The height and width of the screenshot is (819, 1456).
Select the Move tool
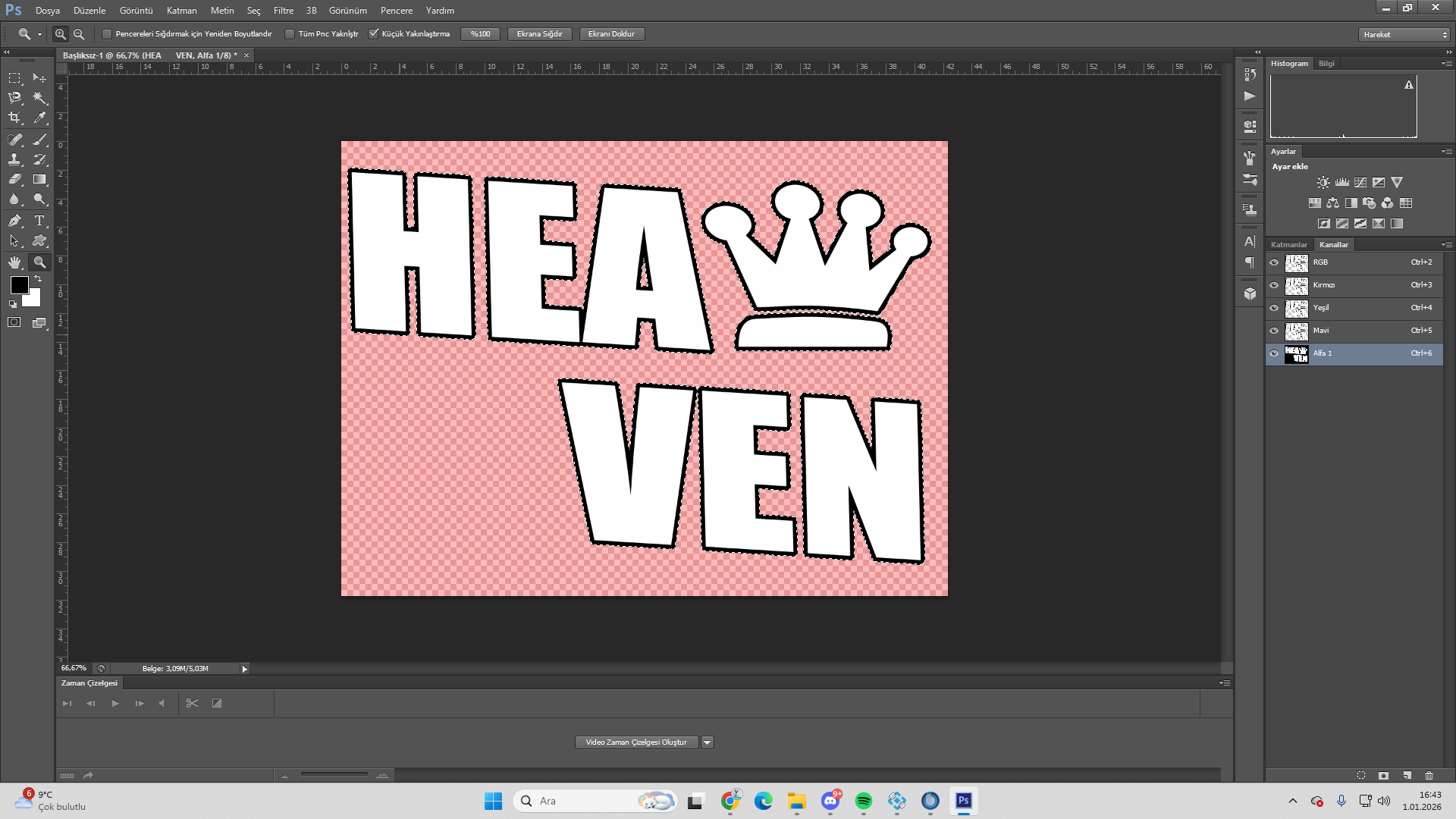coord(39,78)
